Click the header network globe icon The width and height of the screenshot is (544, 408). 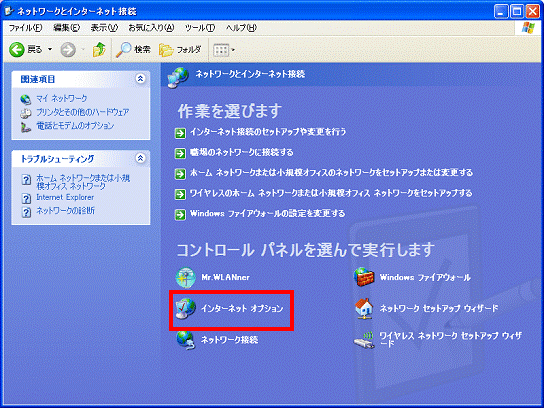pyautogui.click(x=178, y=77)
